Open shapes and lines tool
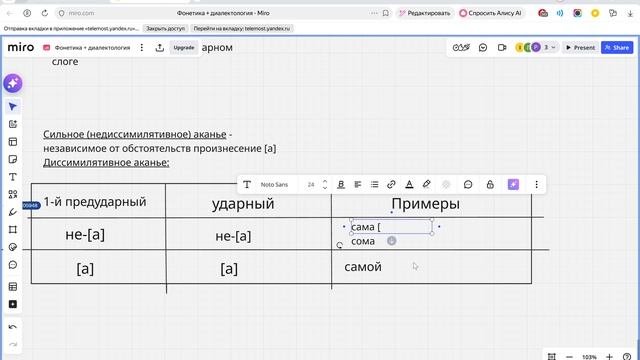This screenshot has height=360, width=640. (13, 194)
